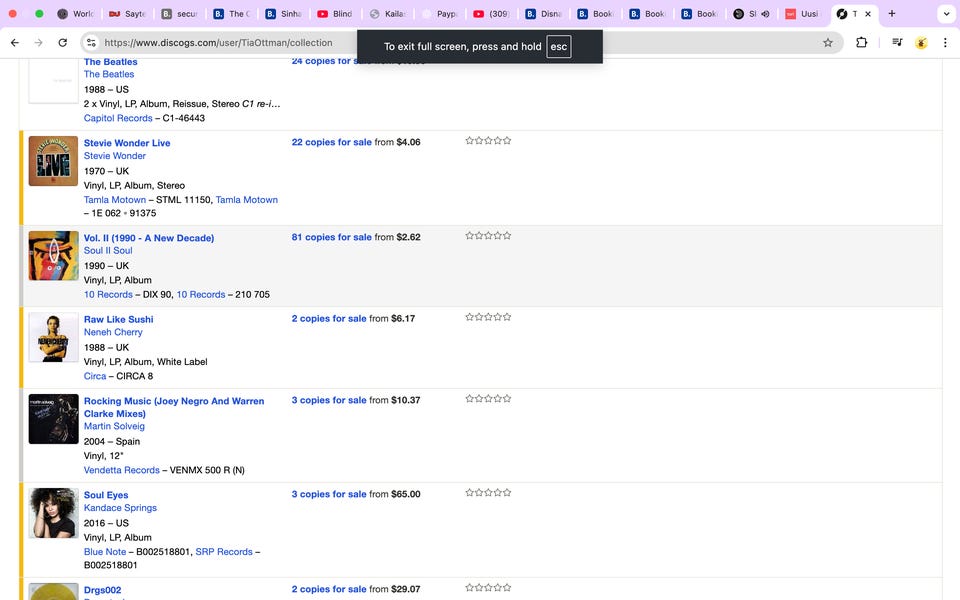The image size is (960, 600).
Task: Switch to the Sinha tab
Action: [283, 13]
